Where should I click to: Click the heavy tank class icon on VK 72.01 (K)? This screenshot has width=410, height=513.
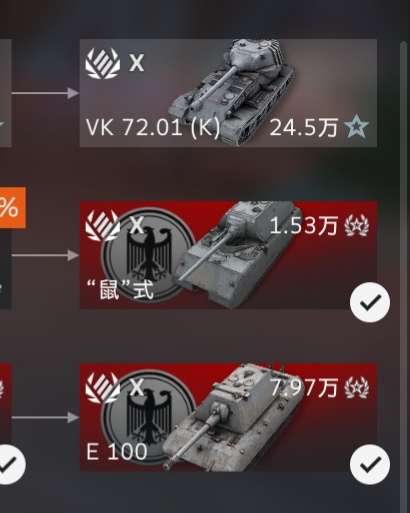102,64
